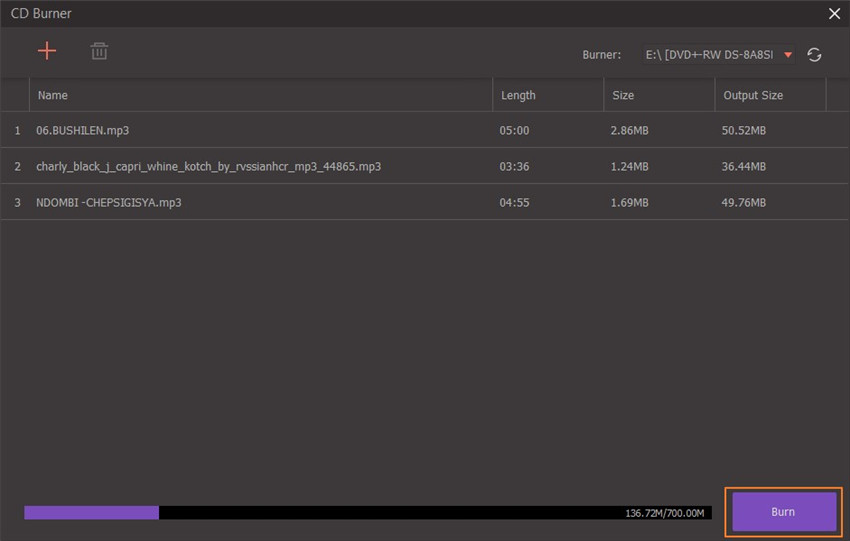Select the charly_black_j_capri track row

[208, 166]
